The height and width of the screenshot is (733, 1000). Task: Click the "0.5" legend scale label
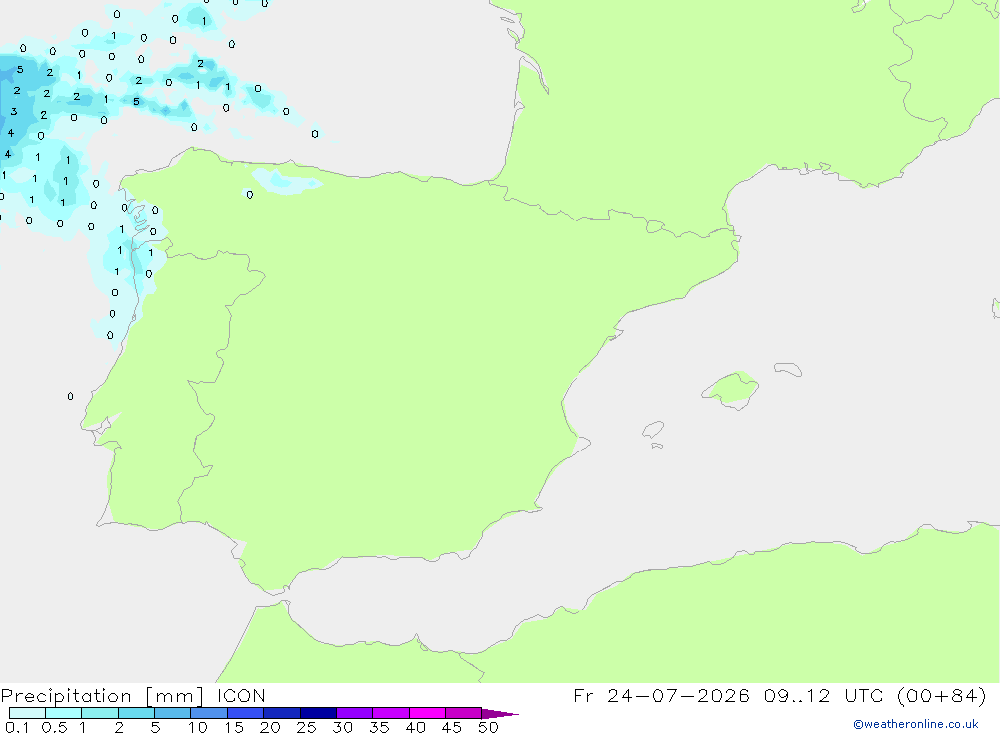pos(54,727)
